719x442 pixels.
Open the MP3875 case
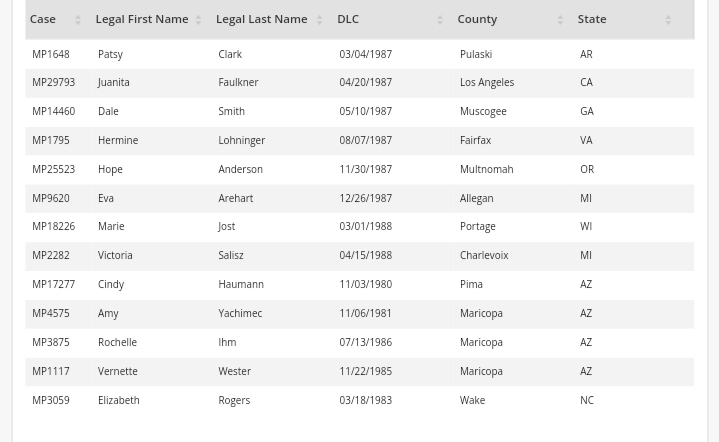(50, 342)
